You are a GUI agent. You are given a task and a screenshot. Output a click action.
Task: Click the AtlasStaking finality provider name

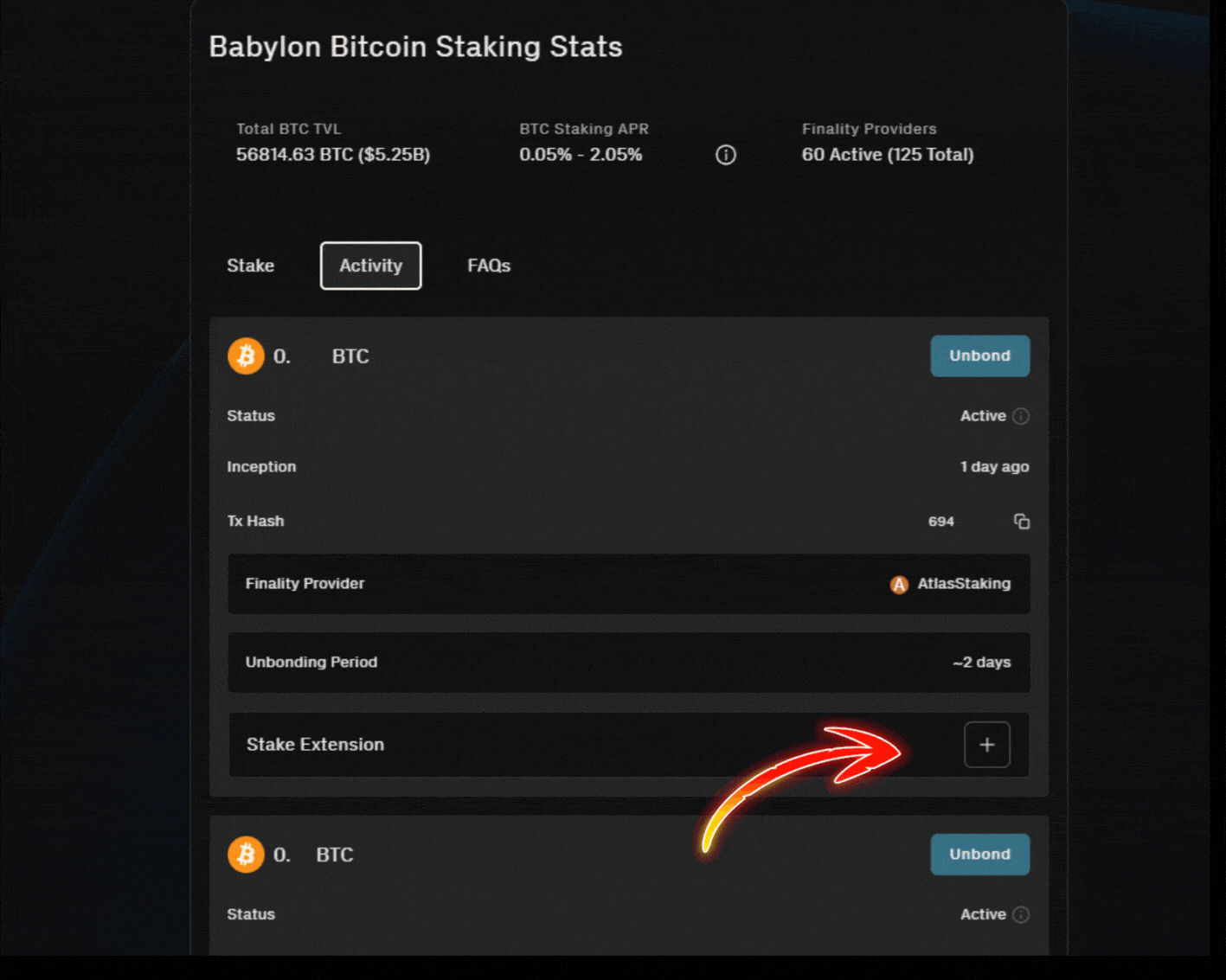[x=965, y=584]
